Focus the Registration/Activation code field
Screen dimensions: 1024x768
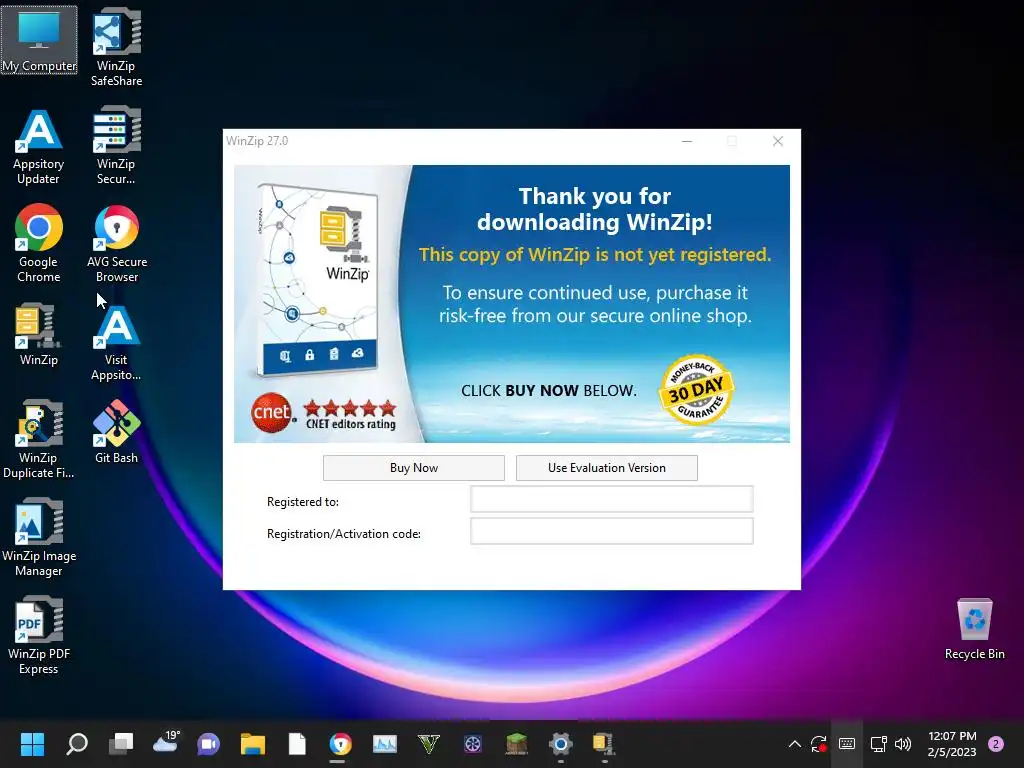coord(612,531)
